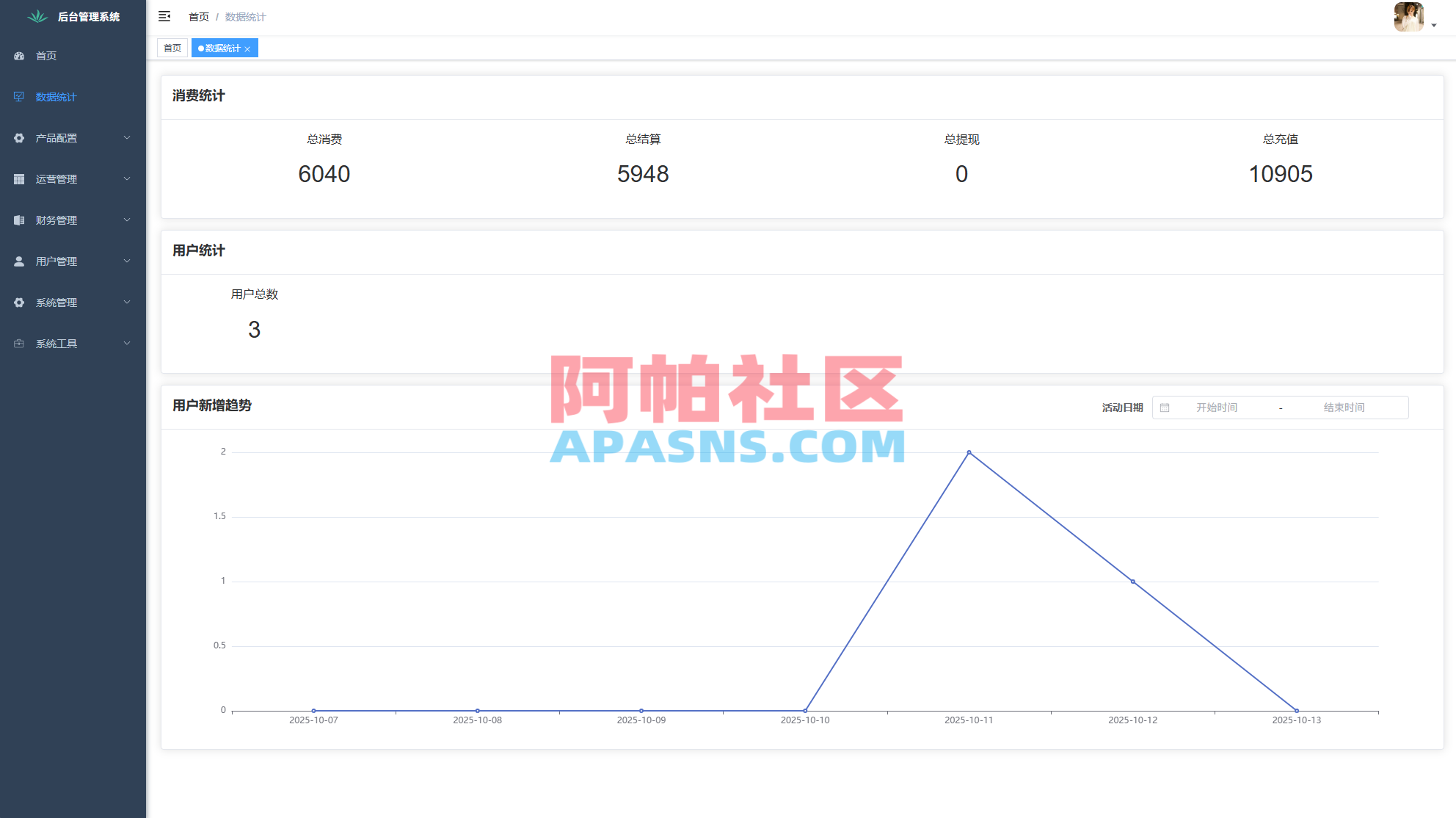The height and width of the screenshot is (818, 1456).
Task: Close the 数据统计 tab
Action: coord(248,48)
